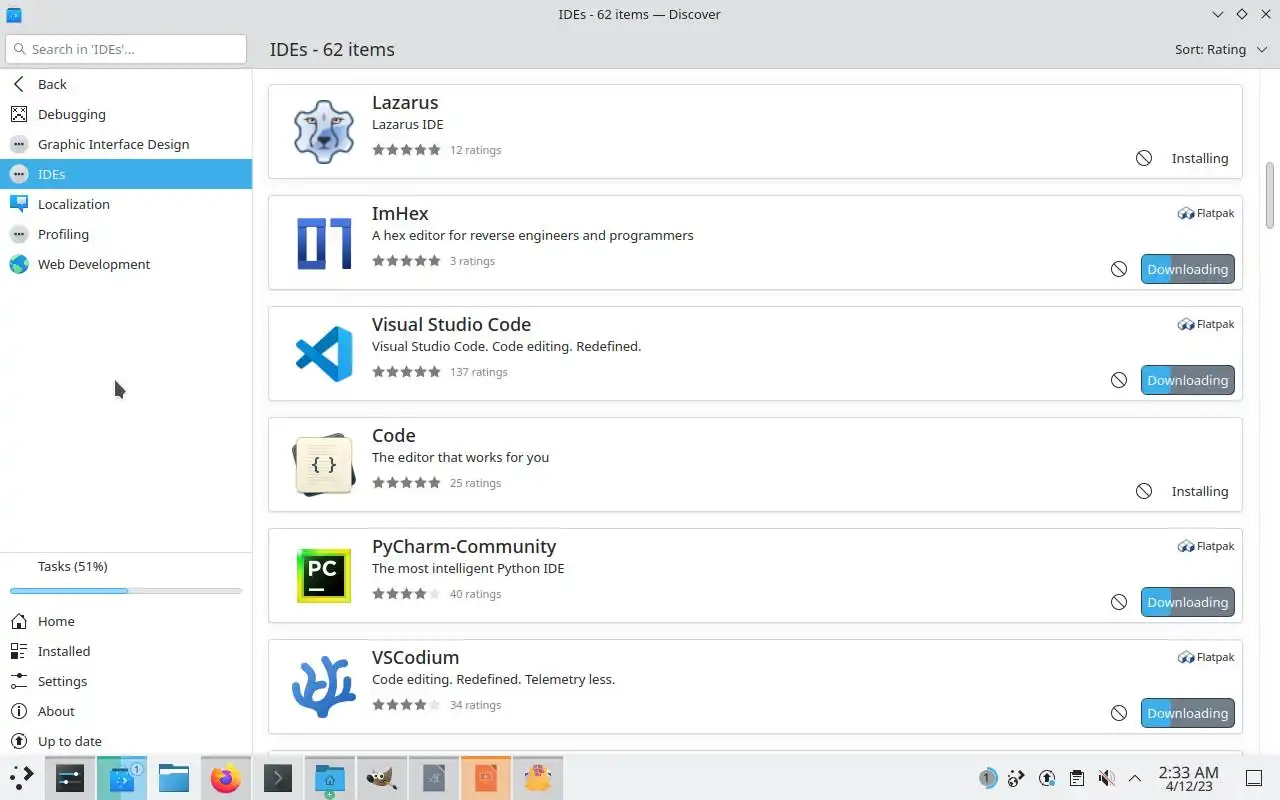Cancel the Visual Studio Code download
The width and height of the screenshot is (1280, 800).
[x=1119, y=380]
